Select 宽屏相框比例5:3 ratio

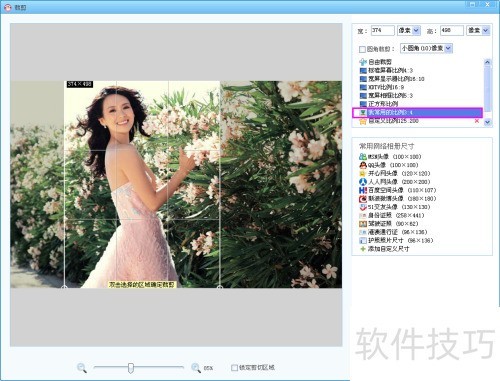[390, 95]
